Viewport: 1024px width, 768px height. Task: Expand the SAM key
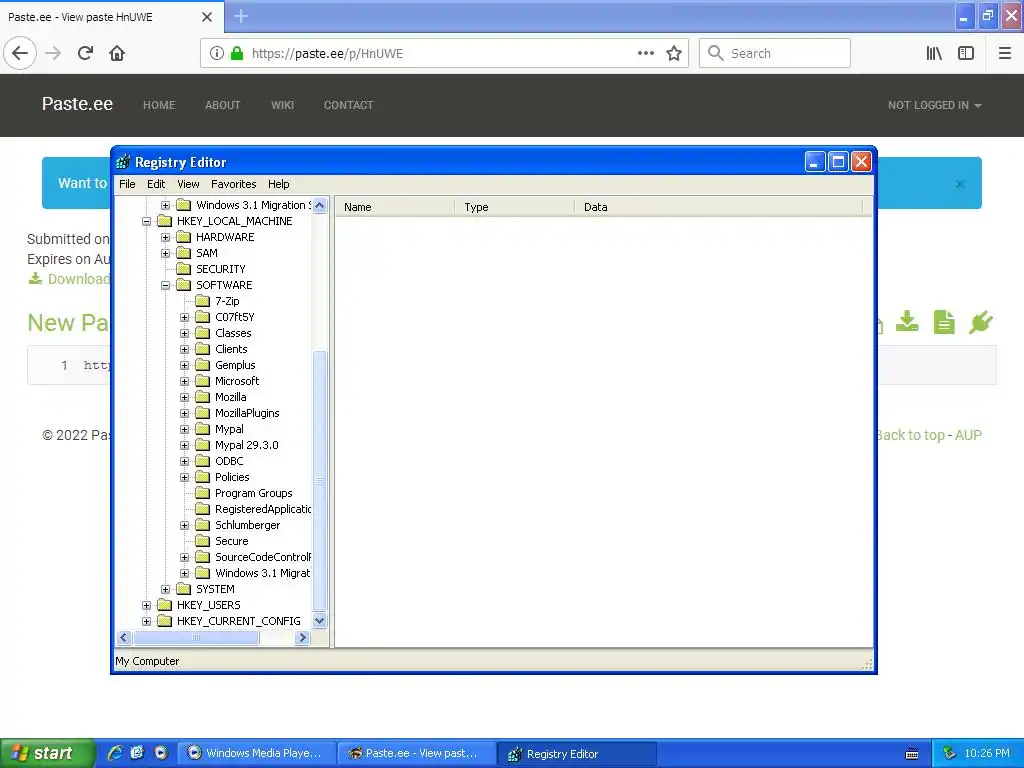pyautogui.click(x=165, y=253)
